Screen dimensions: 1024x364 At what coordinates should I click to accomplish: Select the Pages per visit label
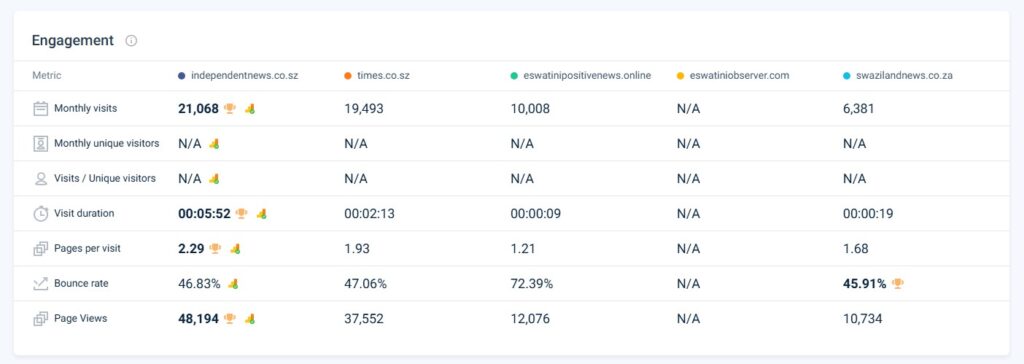pyautogui.click(x=88, y=248)
